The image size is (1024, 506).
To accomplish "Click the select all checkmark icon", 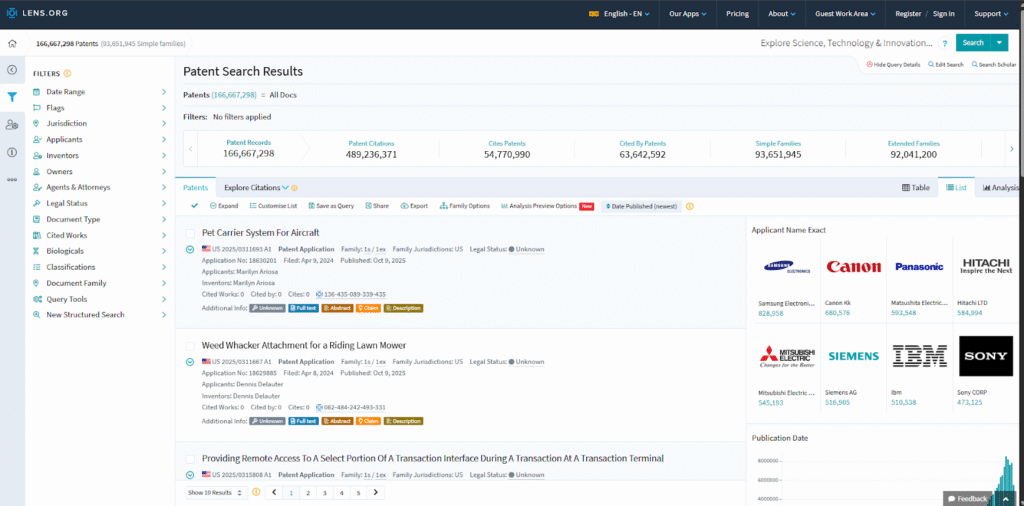I will 194,206.
